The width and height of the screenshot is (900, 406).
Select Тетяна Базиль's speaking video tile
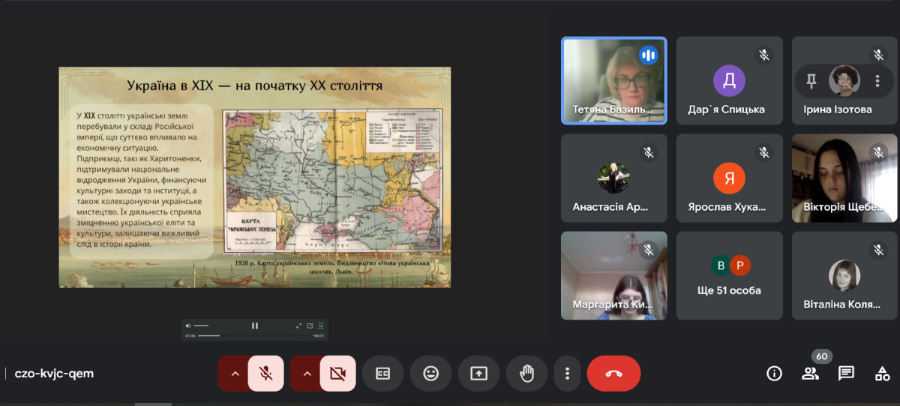click(614, 80)
